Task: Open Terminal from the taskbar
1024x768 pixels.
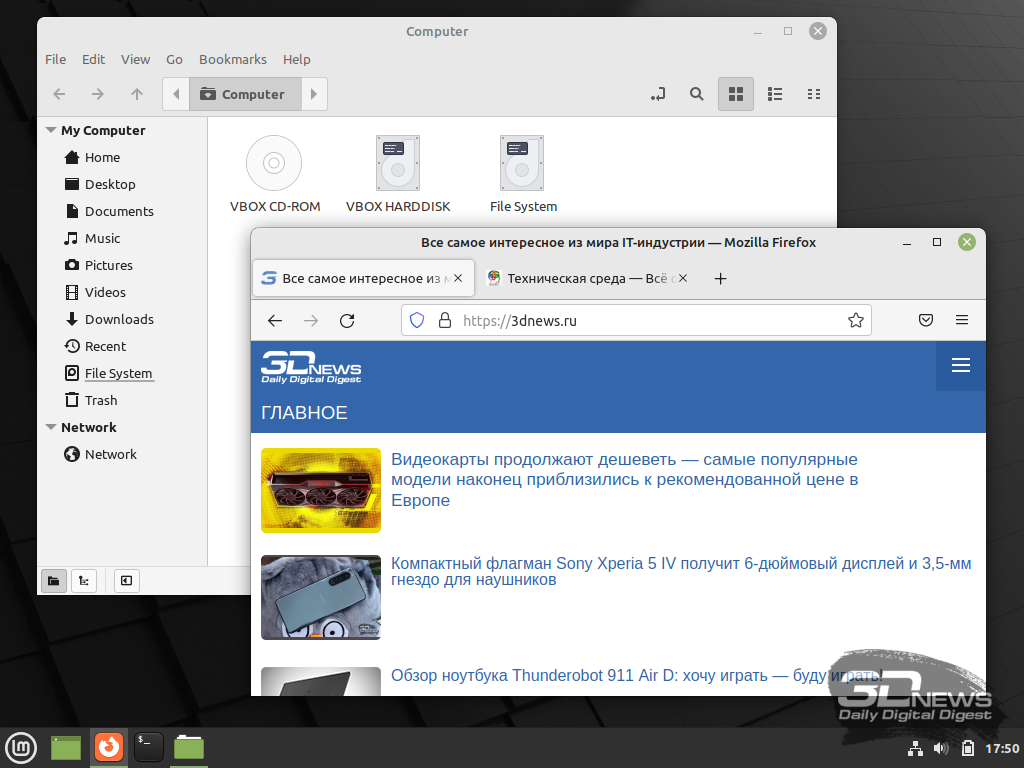Action: [149, 747]
